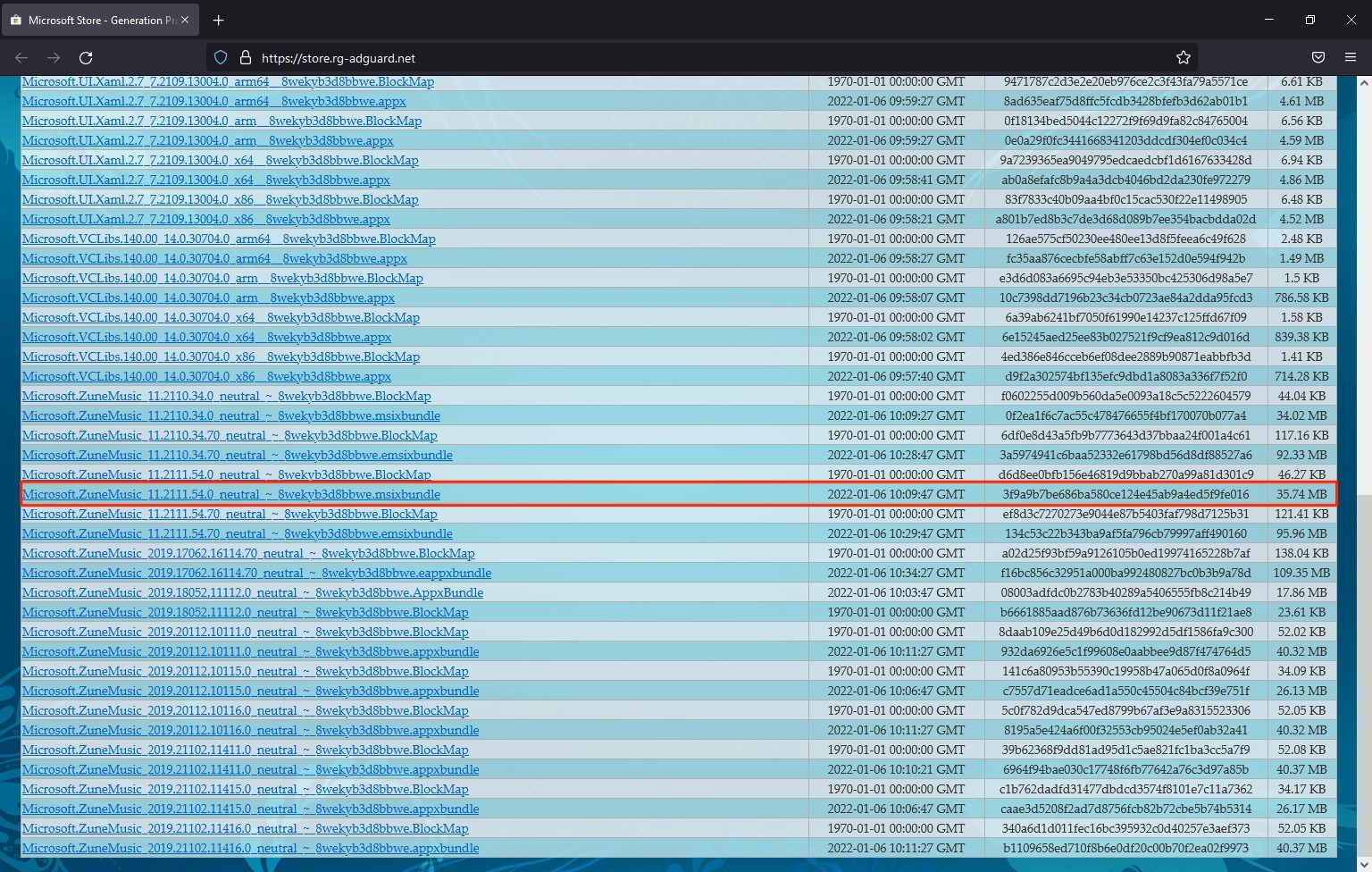Click the 109.35 MB size cell
1372x872 pixels.
1301,573
